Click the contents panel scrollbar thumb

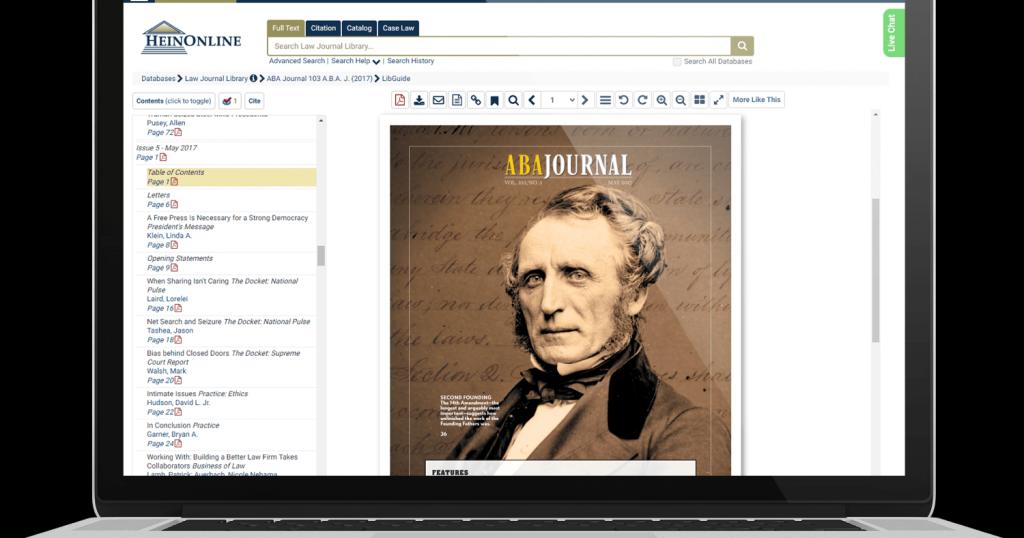pos(321,256)
